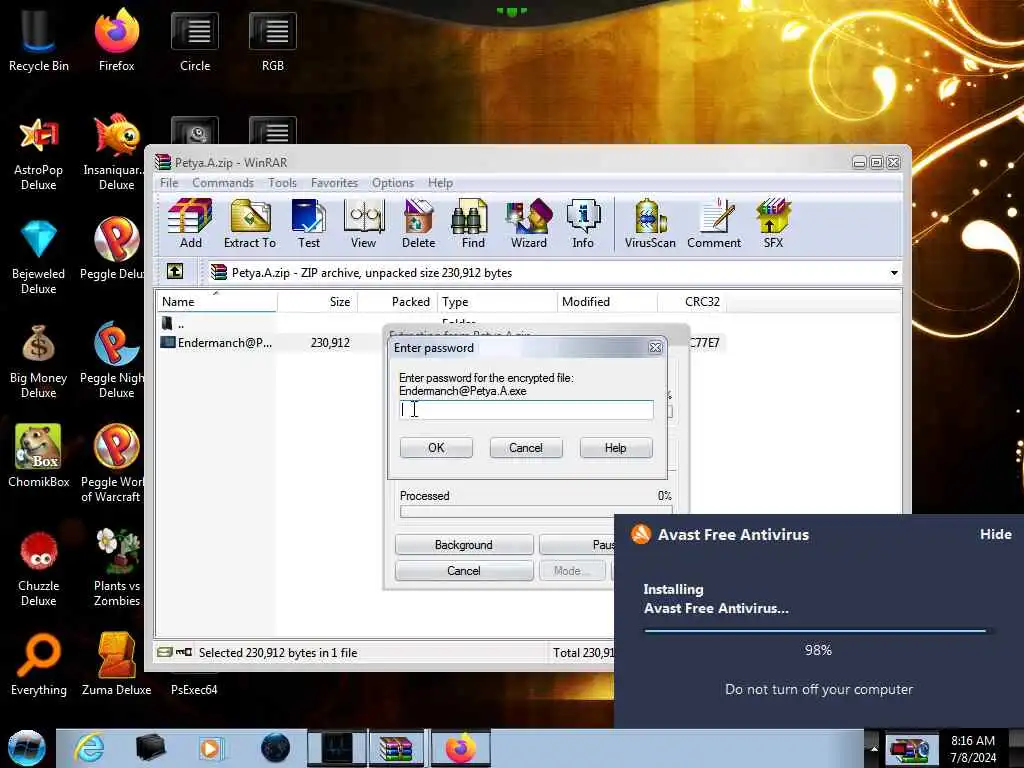
Task: Open Internet Explorer from the taskbar
Action: 89,748
